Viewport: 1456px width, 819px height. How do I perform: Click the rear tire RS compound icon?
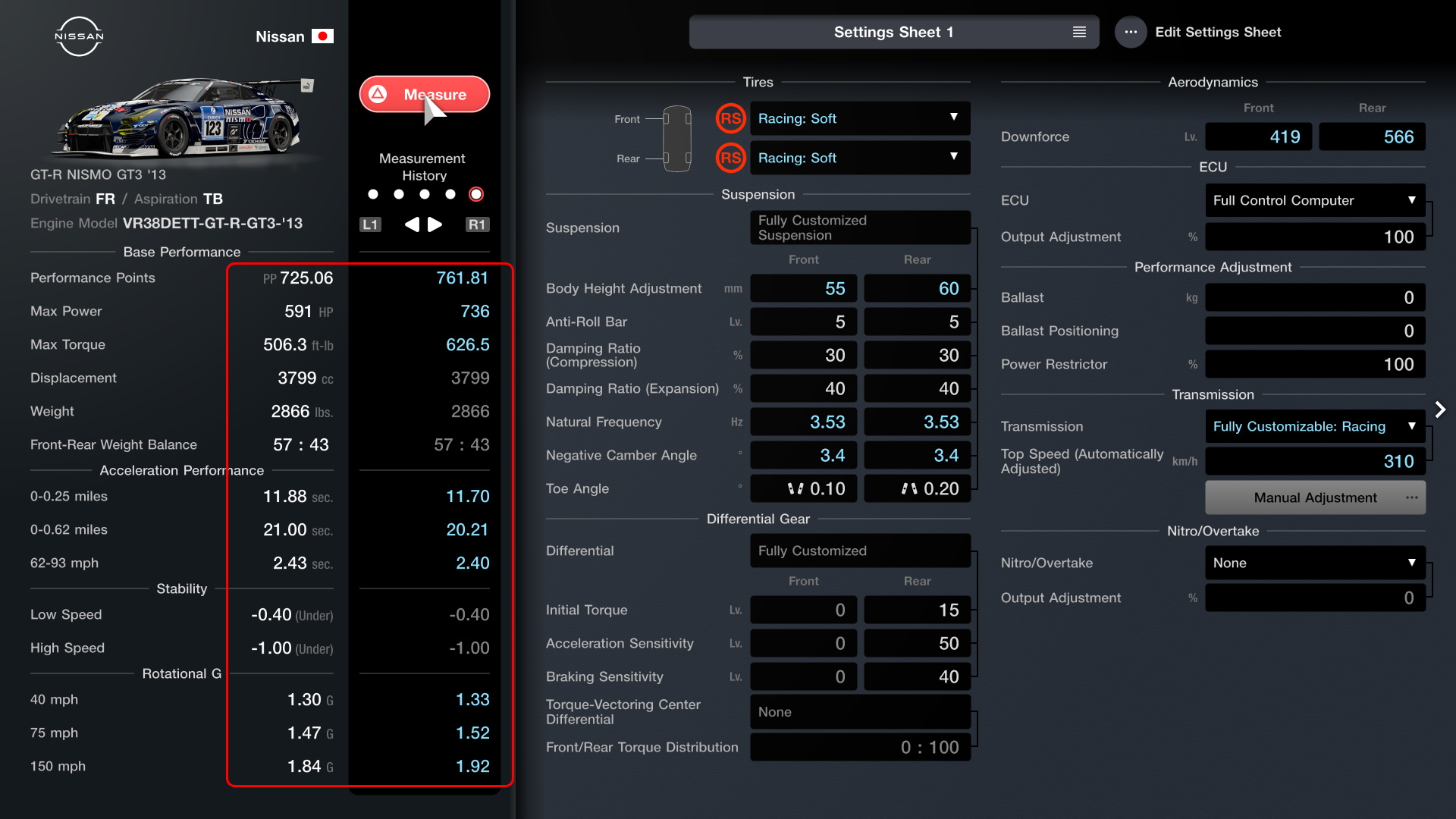(x=730, y=158)
